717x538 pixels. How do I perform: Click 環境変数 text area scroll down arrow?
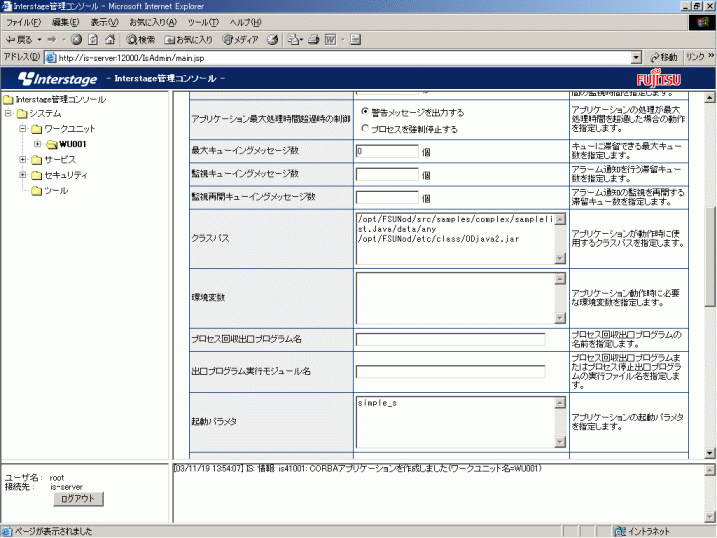pos(560,318)
